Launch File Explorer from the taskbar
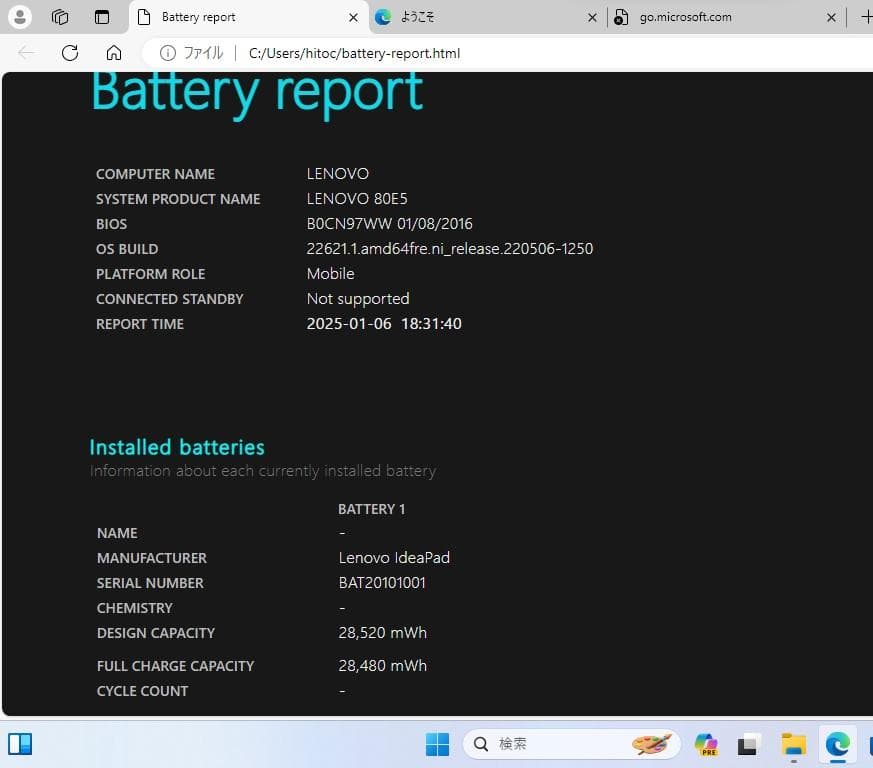873x768 pixels. pyautogui.click(x=793, y=744)
